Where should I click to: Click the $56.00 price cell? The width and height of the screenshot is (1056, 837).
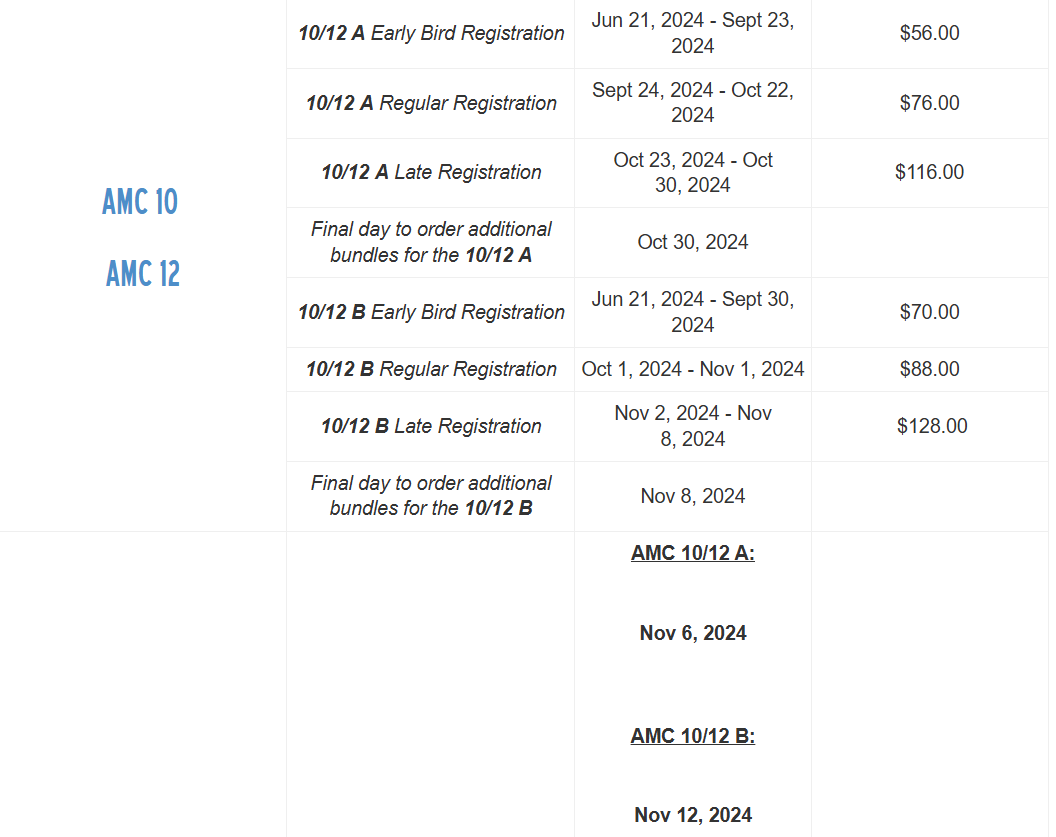click(929, 33)
